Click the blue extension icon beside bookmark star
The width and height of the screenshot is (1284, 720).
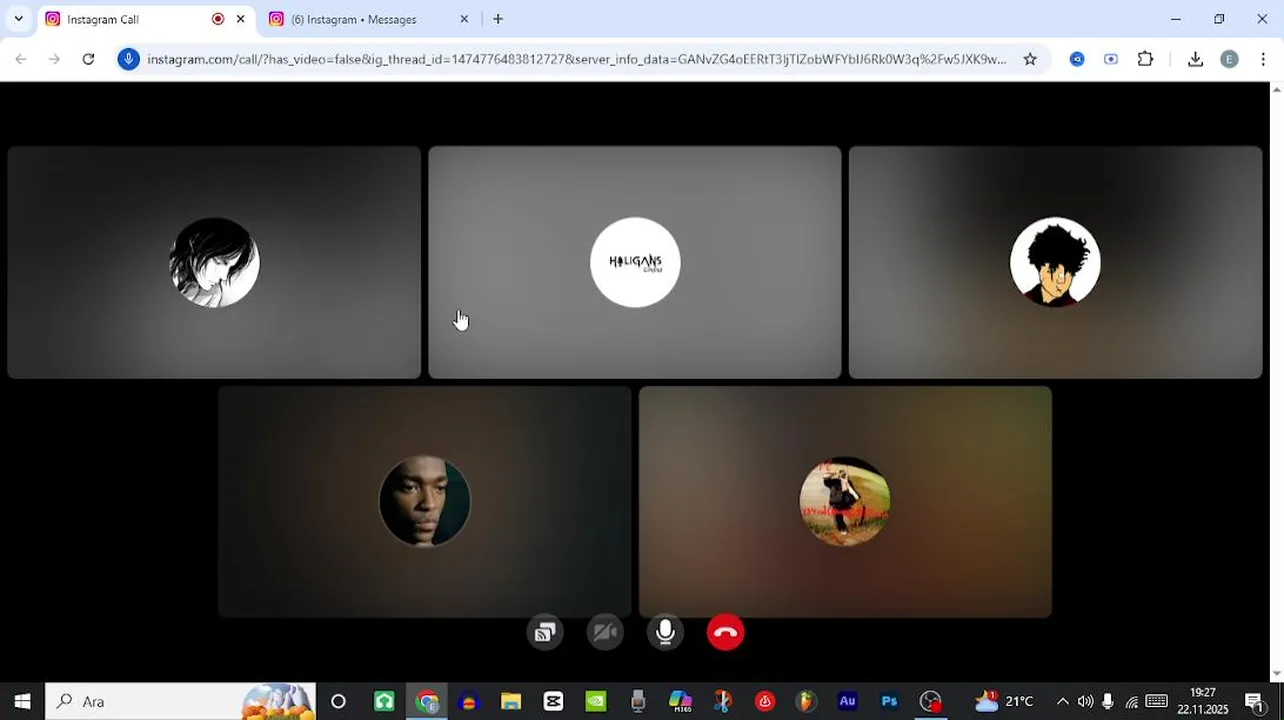(x=1077, y=59)
